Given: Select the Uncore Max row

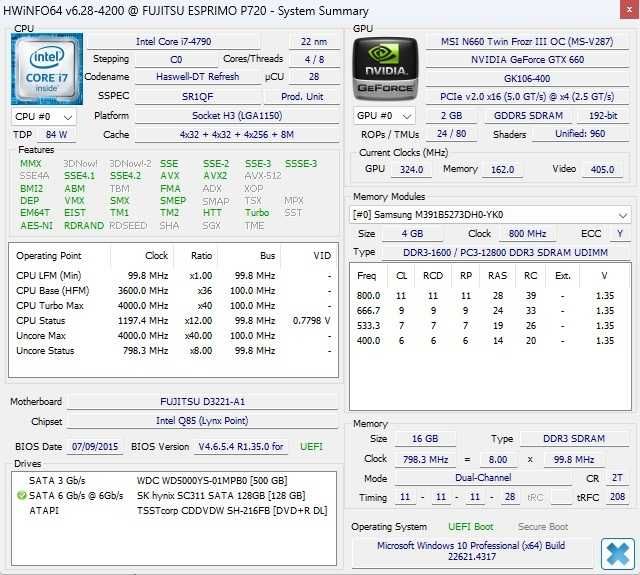Looking at the screenshot, I should (x=173, y=336).
